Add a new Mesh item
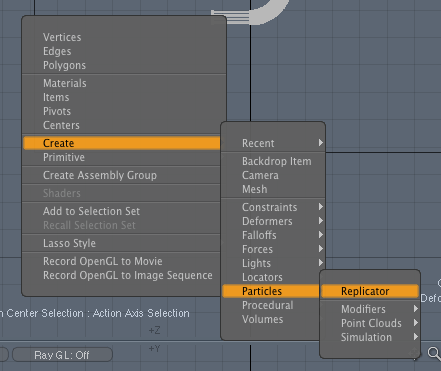Screen dimensions: 441x371 coord(273,189)
